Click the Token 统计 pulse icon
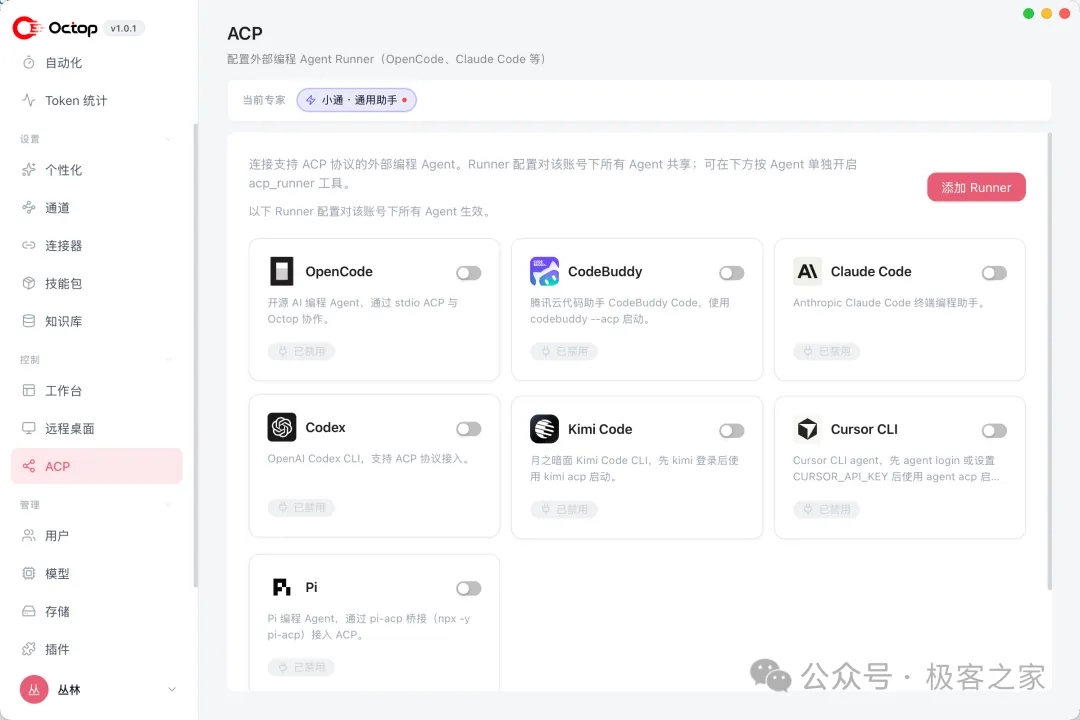This screenshot has width=1080, height=720. click(x=29, y=101)
